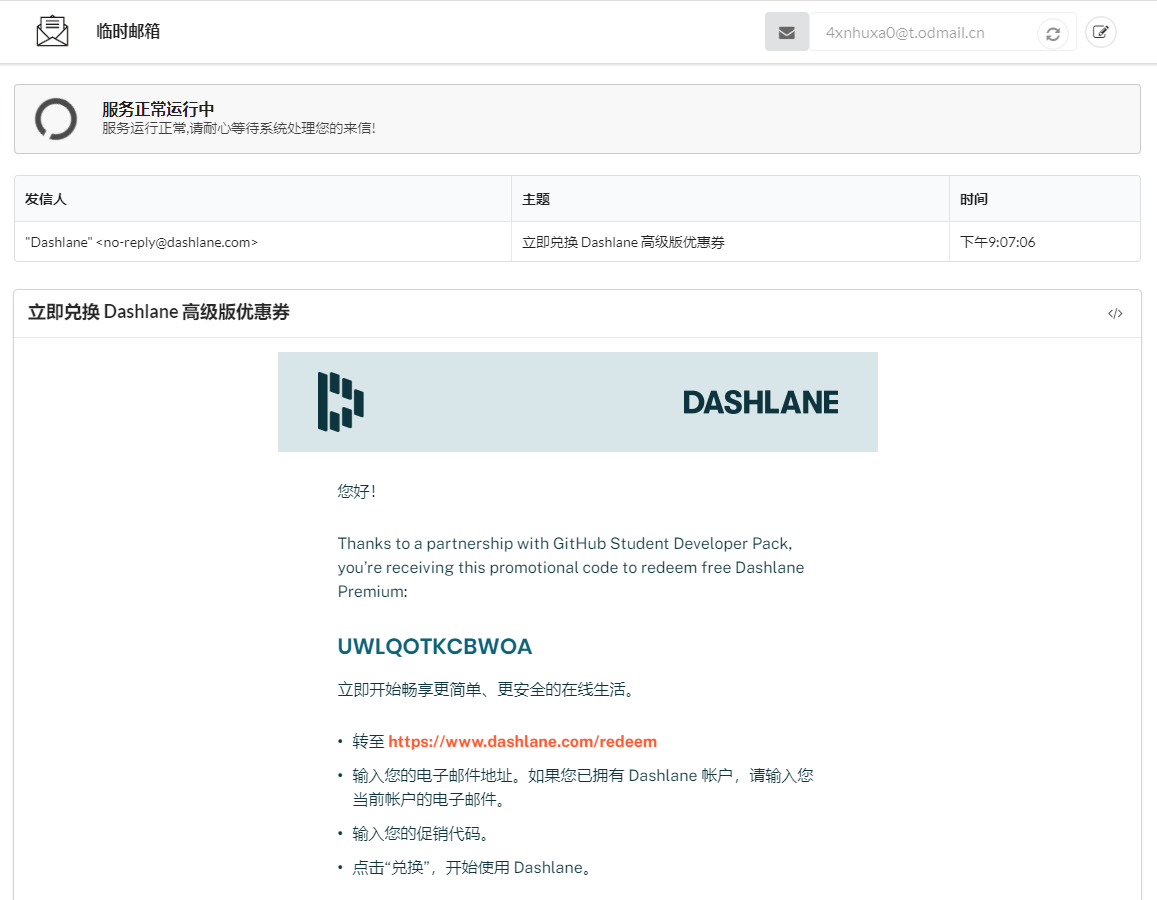The height and width of the screenshot is (900, 1157).
Task: Refresh the temporary email address
Action: pyautogui.click(x=1053, y=34)
